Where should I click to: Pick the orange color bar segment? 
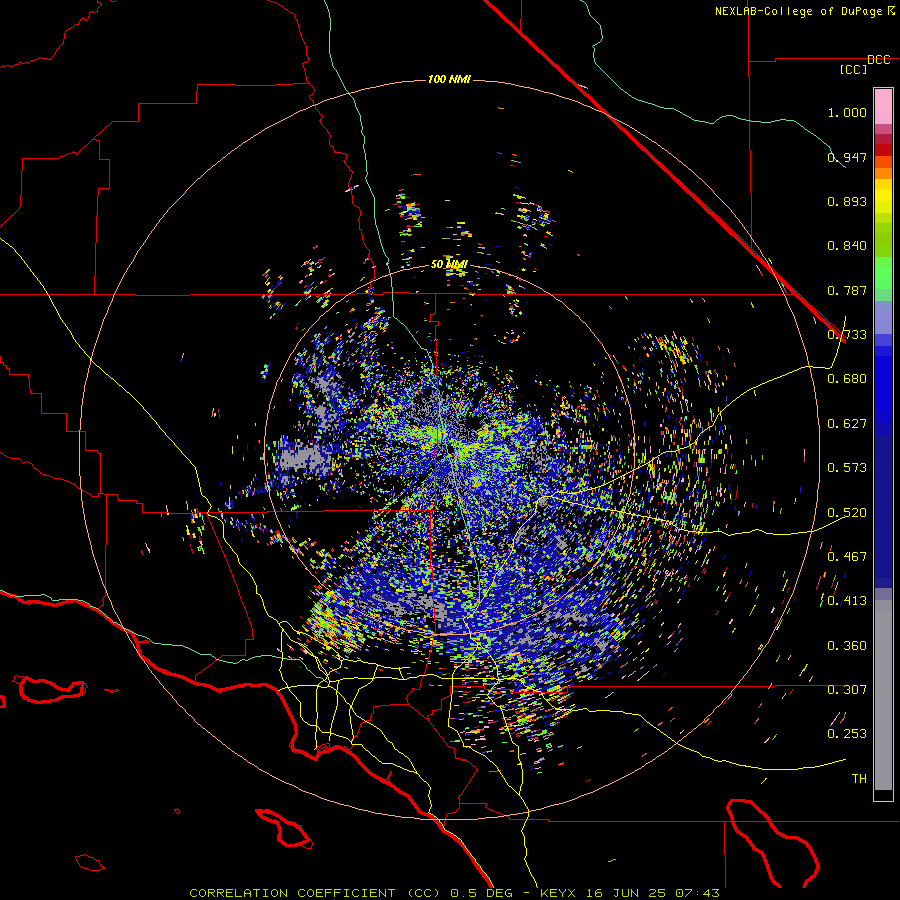click(x=883, y=173)
